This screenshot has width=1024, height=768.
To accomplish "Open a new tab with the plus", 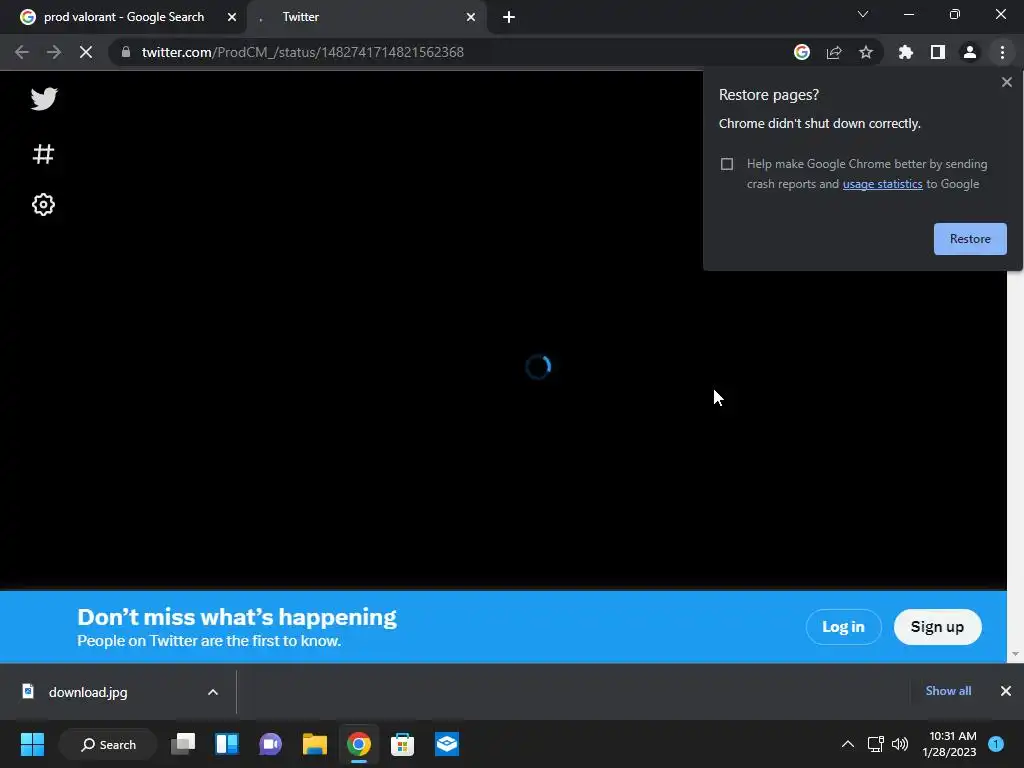I will click(509, 18).
